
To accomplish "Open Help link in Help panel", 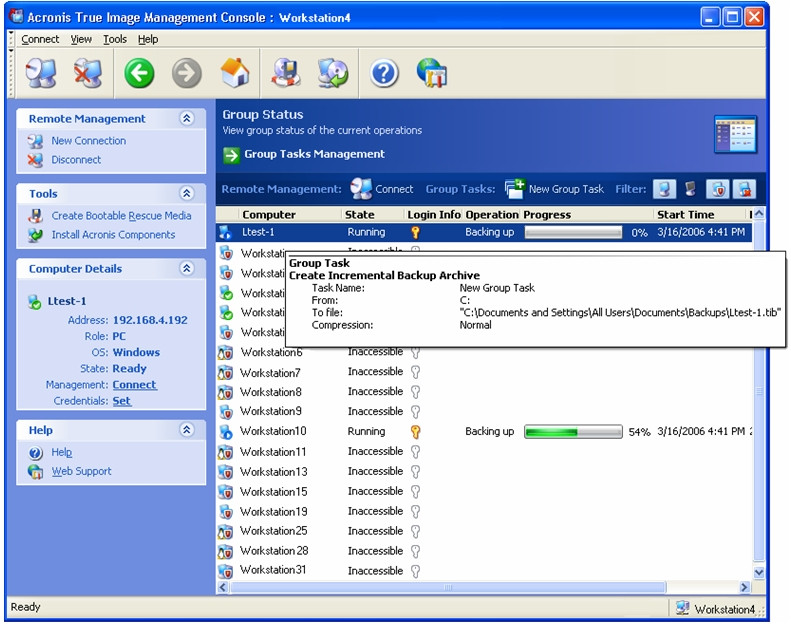I will tap(62, 452).
